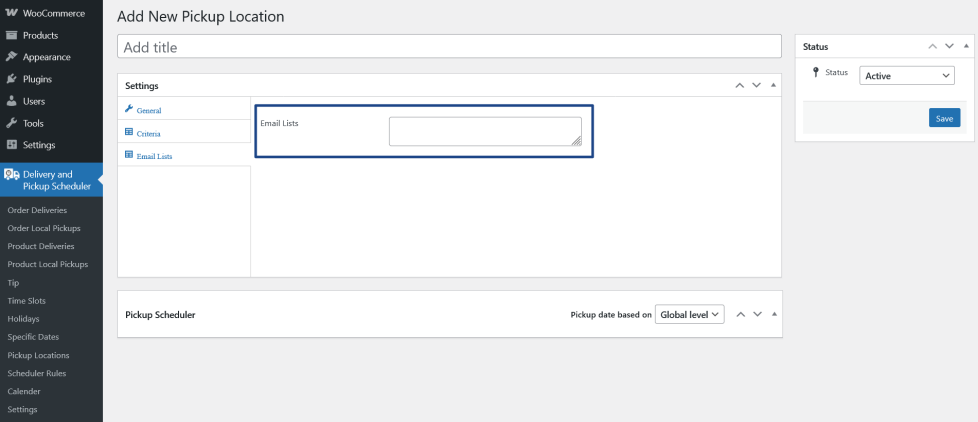Click the blue Save button
This screenshot has width=978, height=422.
coord(944,118)
